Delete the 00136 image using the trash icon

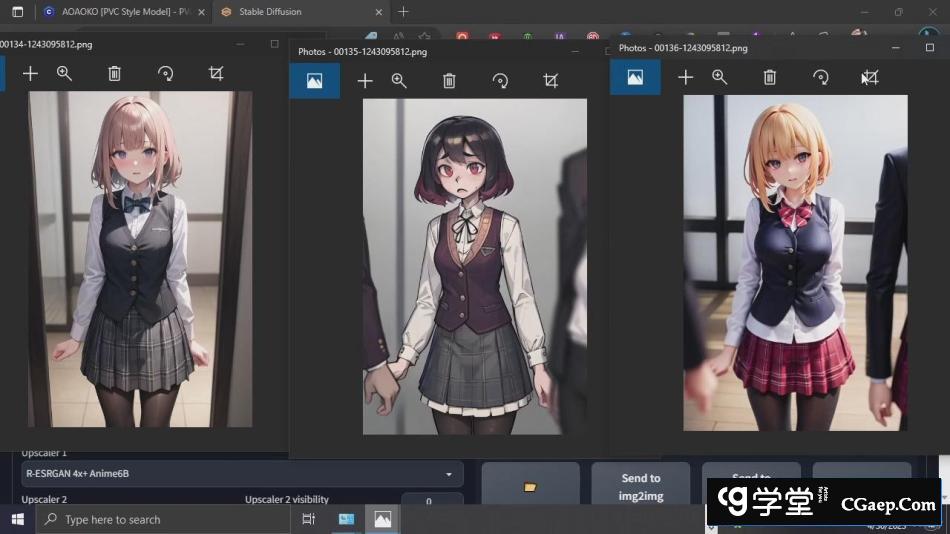click(770, 77)
